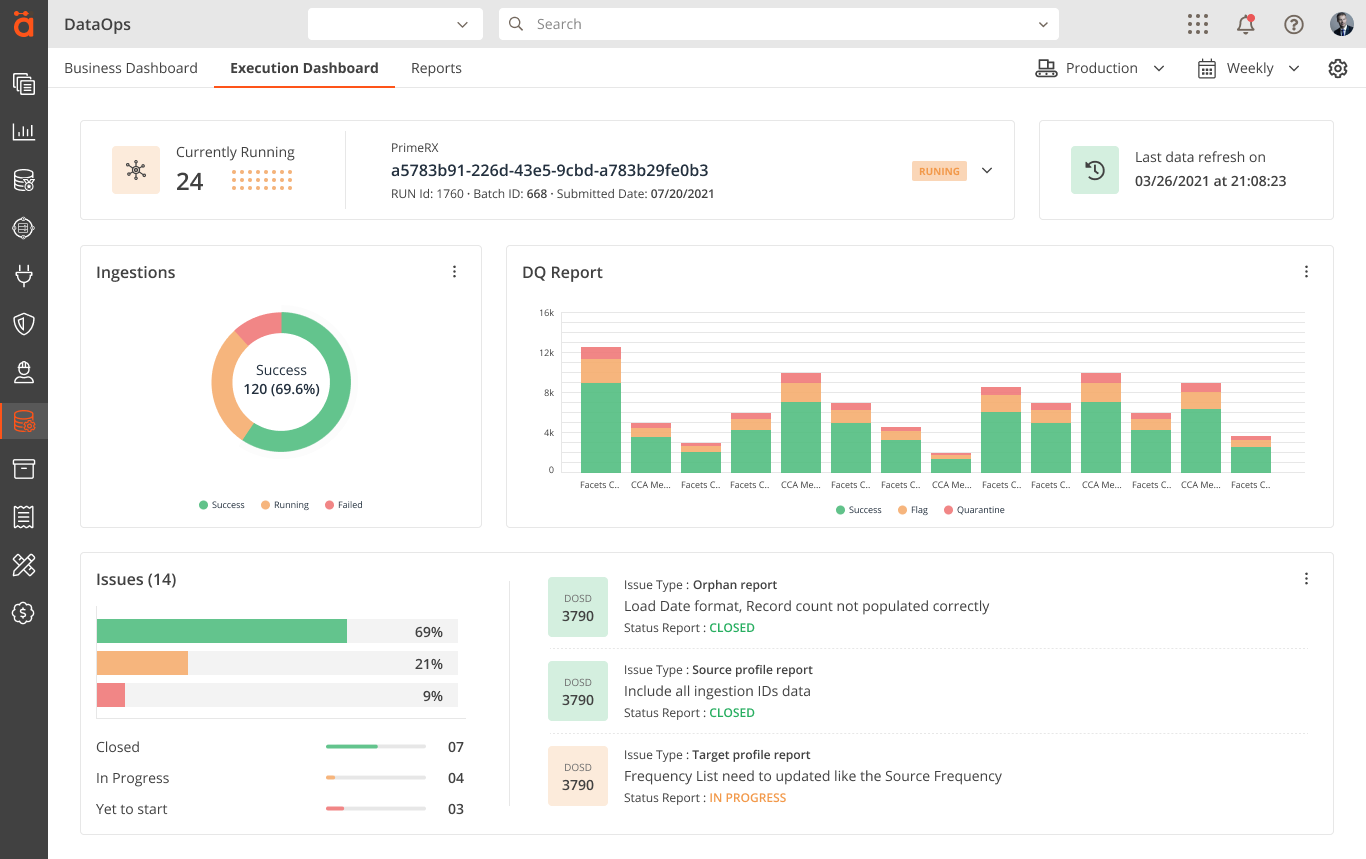Toggle the Quarantine legend in DQ Report

click(x=974, y=510)
